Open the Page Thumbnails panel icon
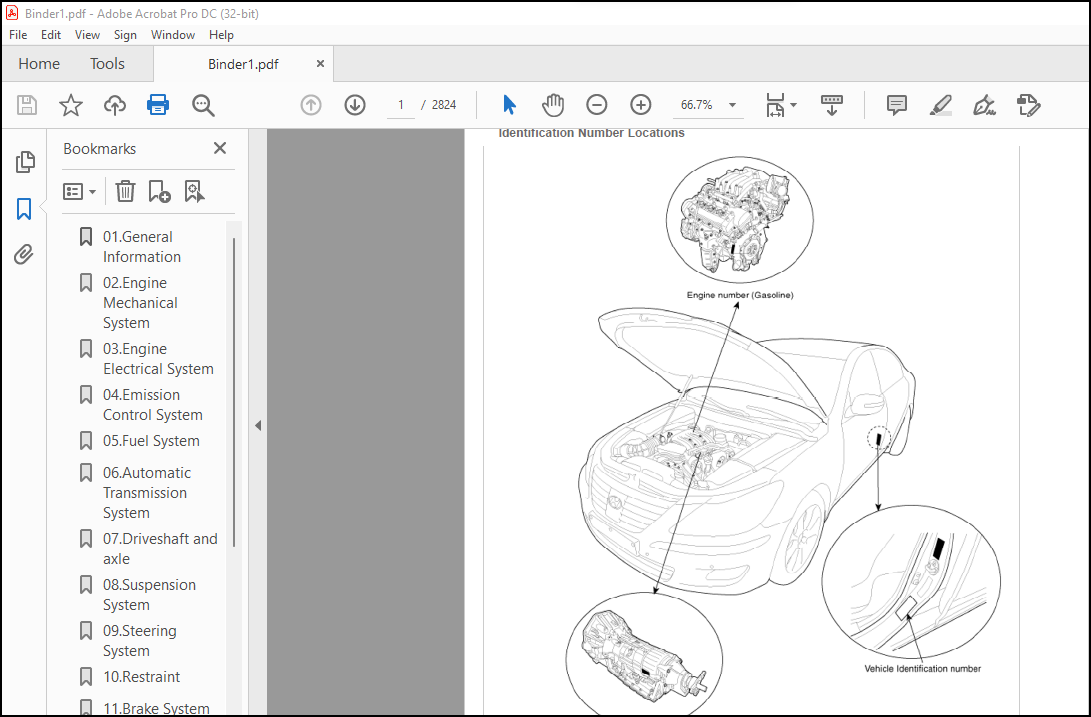1091x717 pixels. (x=25, y=161)
